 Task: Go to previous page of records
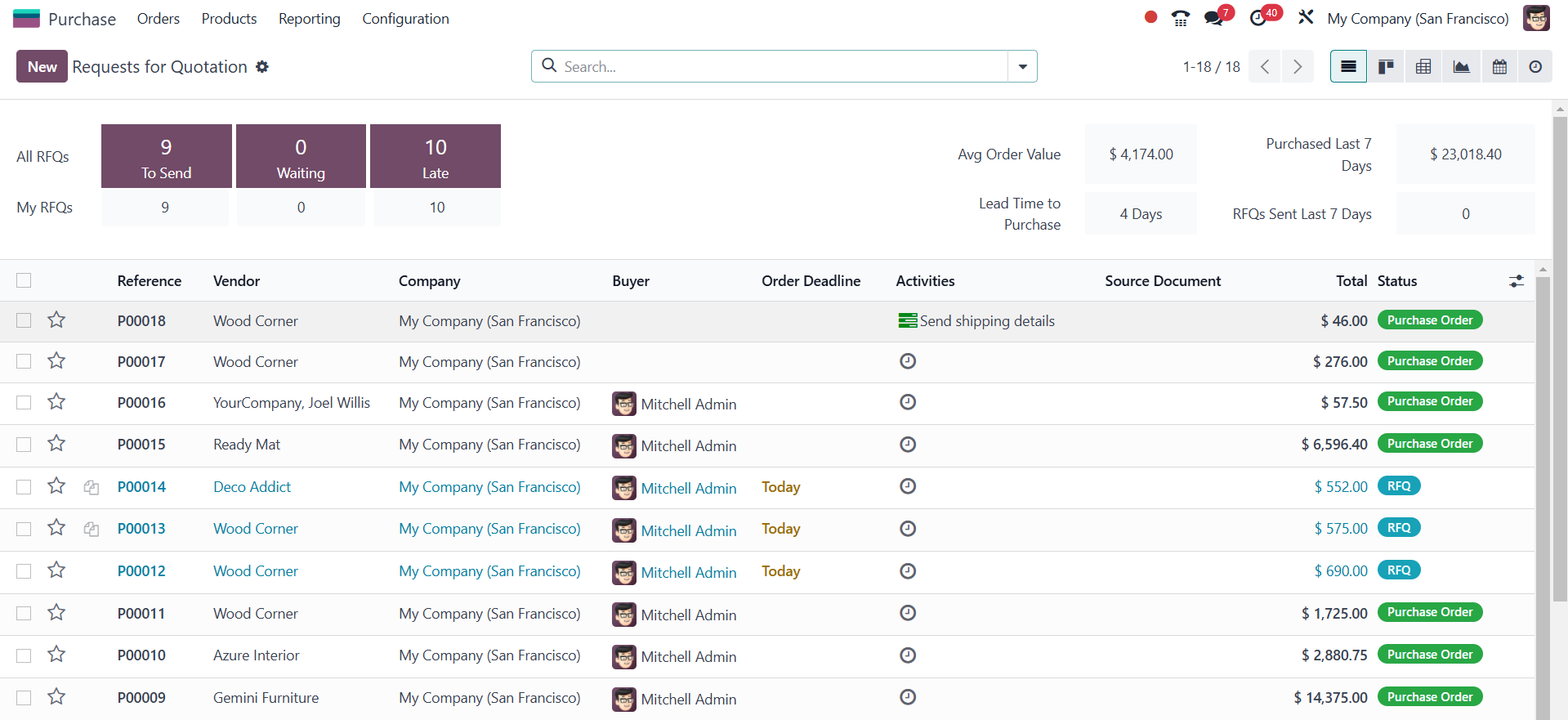pyautogui.click(x=1265, y=66)
